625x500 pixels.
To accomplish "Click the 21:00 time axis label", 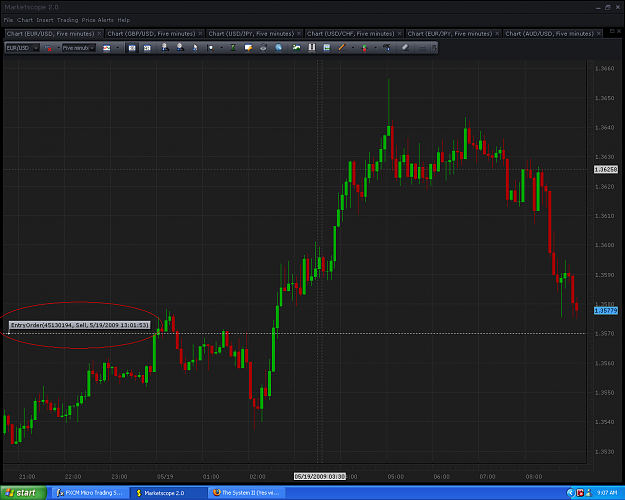I will [x=27, y=476].
